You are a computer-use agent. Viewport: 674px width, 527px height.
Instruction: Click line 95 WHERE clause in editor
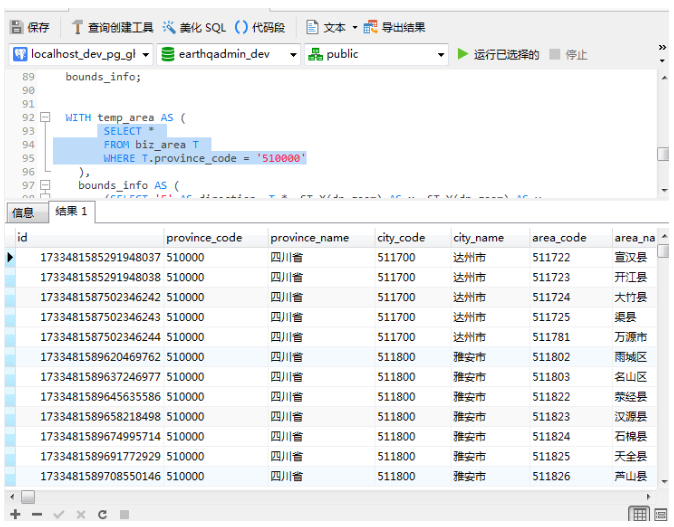(205, 158)
